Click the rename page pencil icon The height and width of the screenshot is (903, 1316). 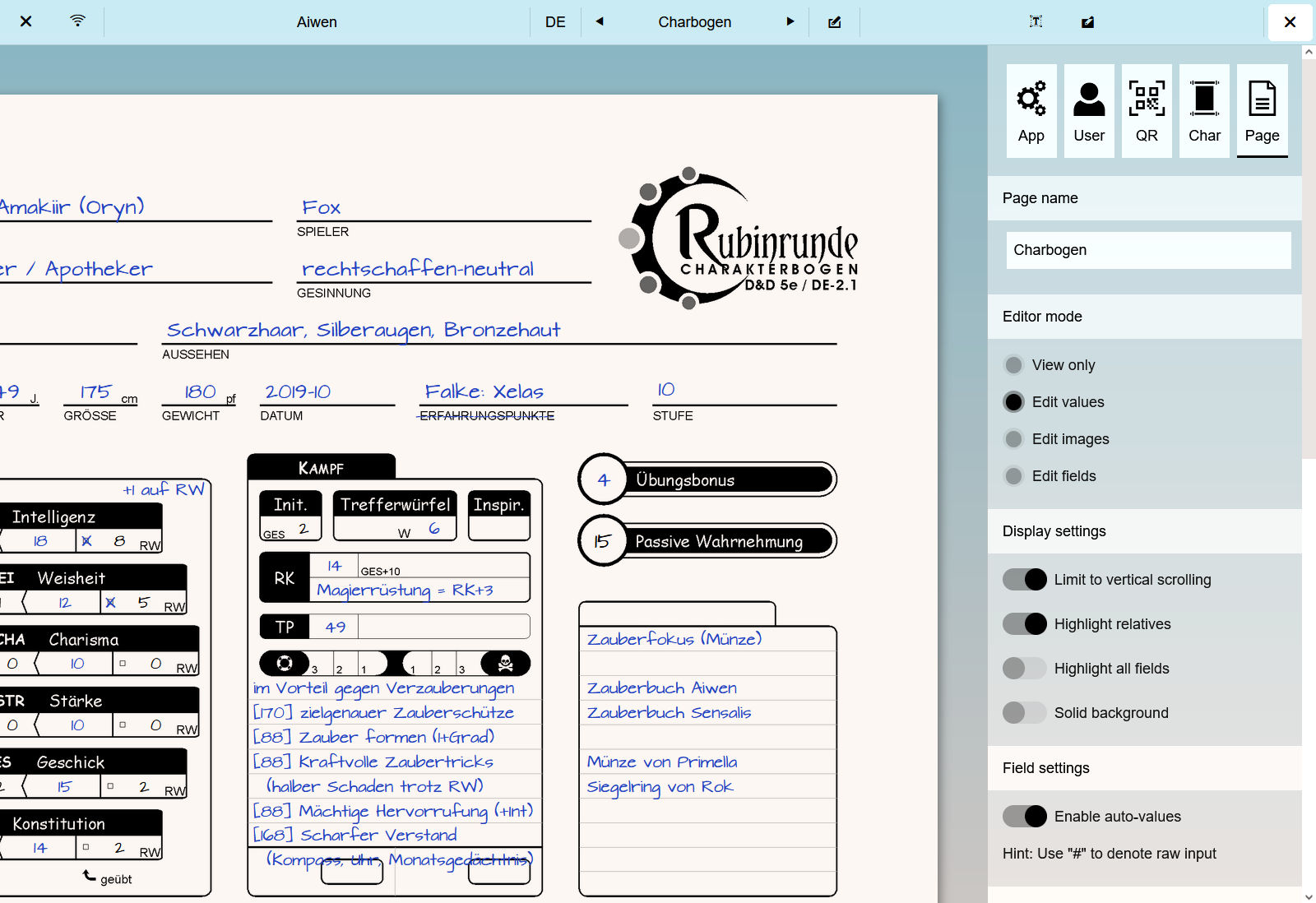click(x=834, y=22)
